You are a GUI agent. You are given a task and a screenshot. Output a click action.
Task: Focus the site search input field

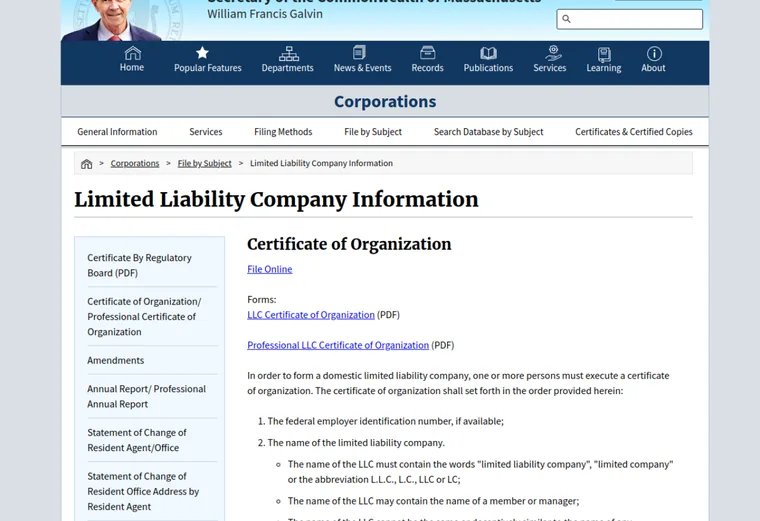coord(630,19)
